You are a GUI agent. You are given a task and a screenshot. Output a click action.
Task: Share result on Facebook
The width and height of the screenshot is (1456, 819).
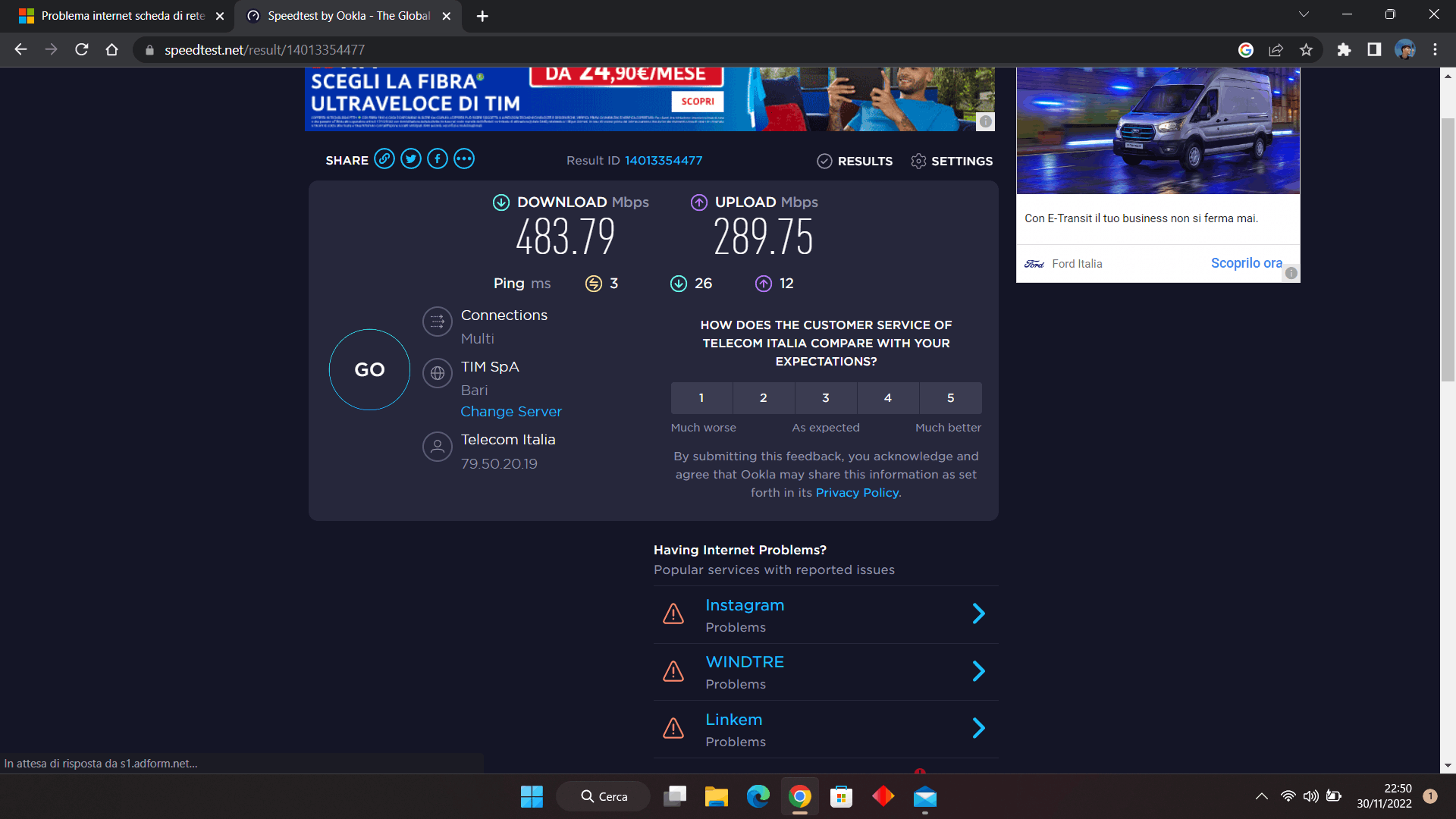[438, 159]
